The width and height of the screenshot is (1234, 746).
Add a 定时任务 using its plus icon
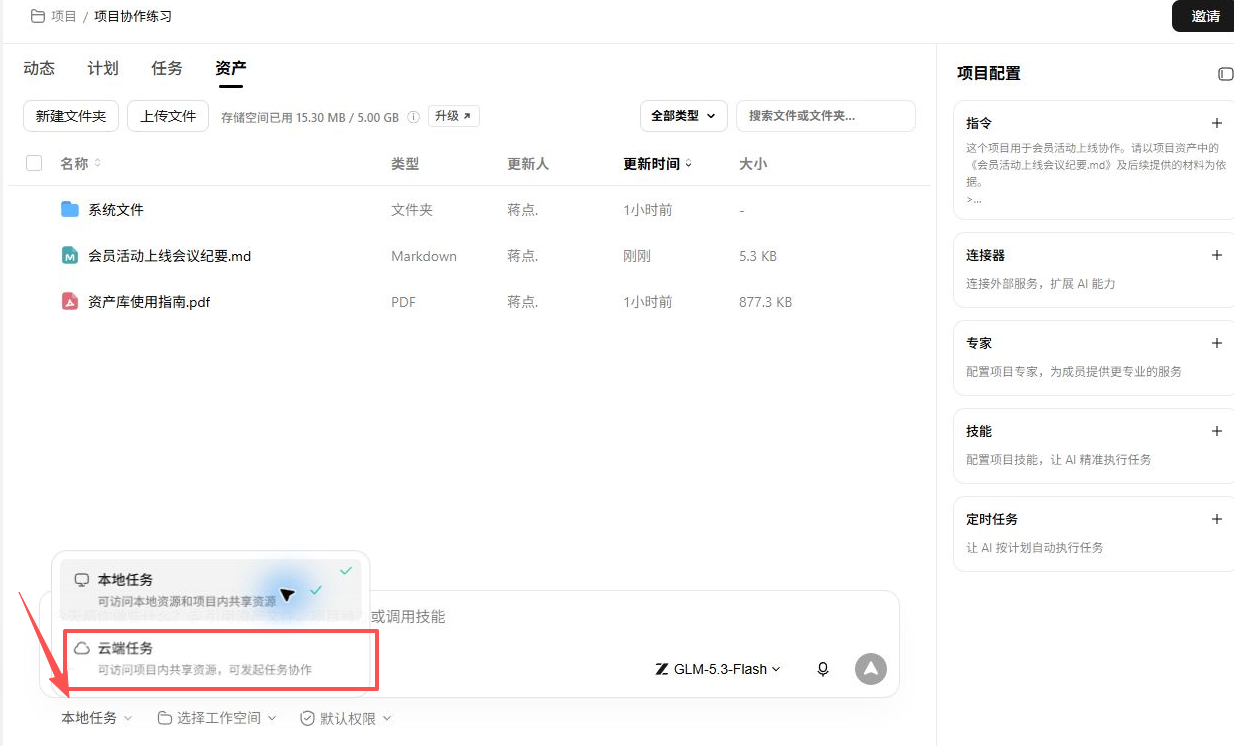(1217, 519)
